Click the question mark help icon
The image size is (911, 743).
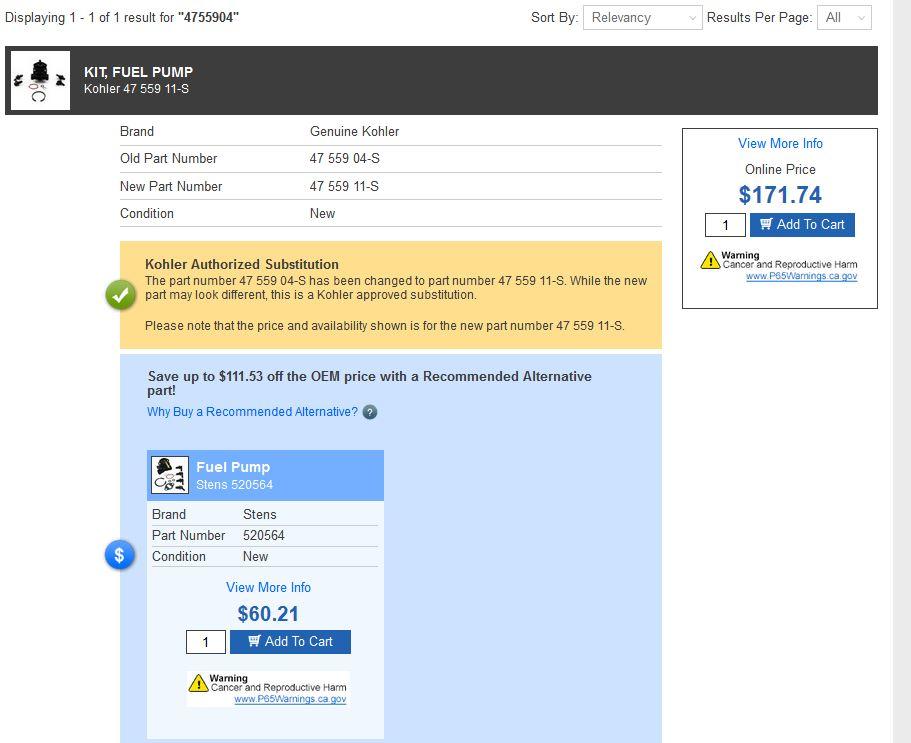coord(370,412)
